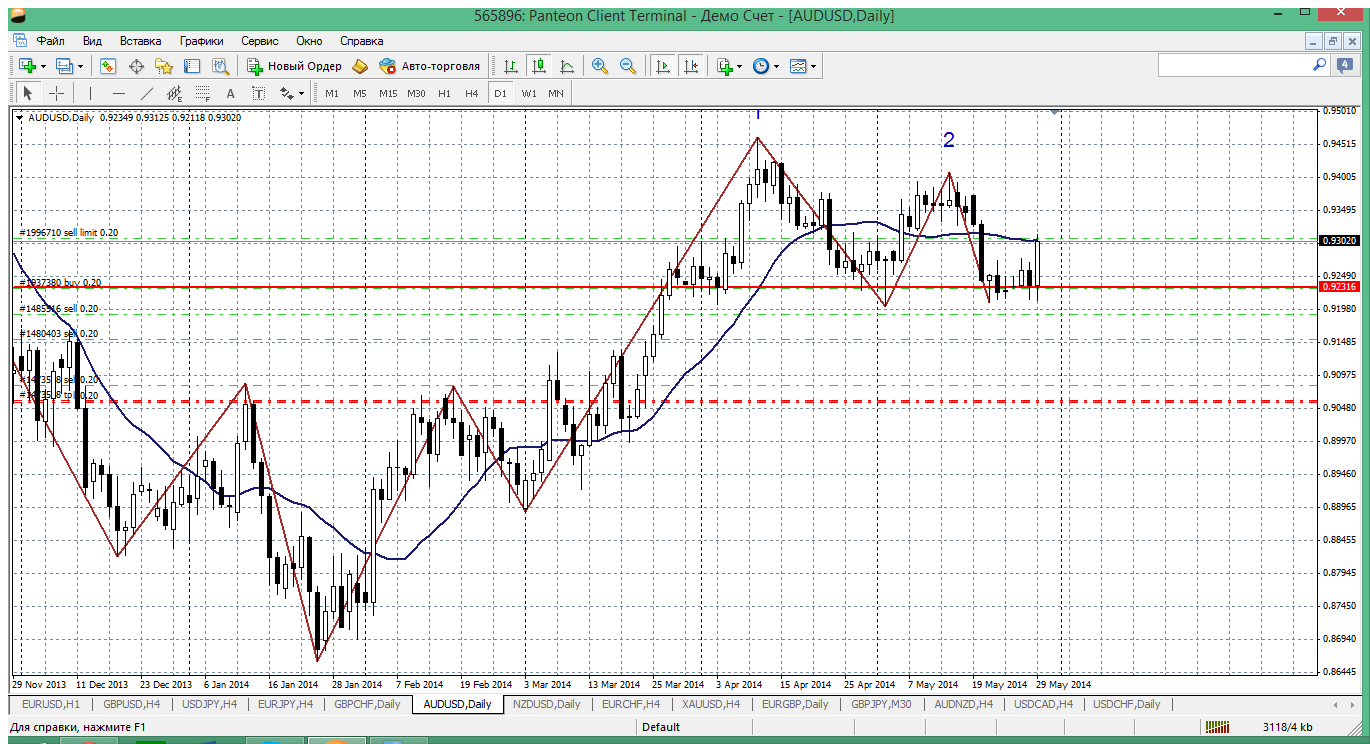
Task: Open the Сервис menu
Action: point(260,41)
